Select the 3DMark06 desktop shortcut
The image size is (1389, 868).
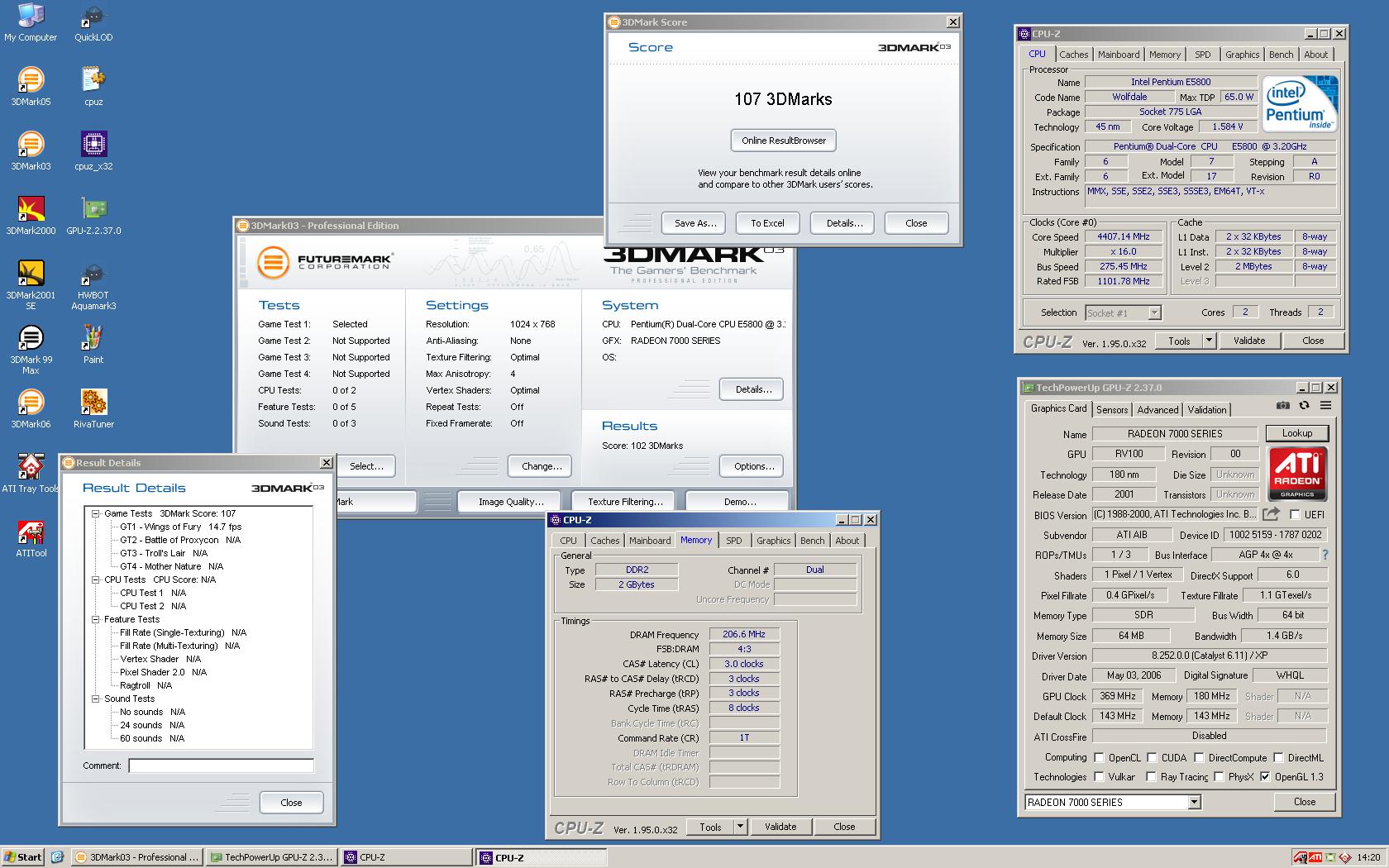tap(31, 409)
